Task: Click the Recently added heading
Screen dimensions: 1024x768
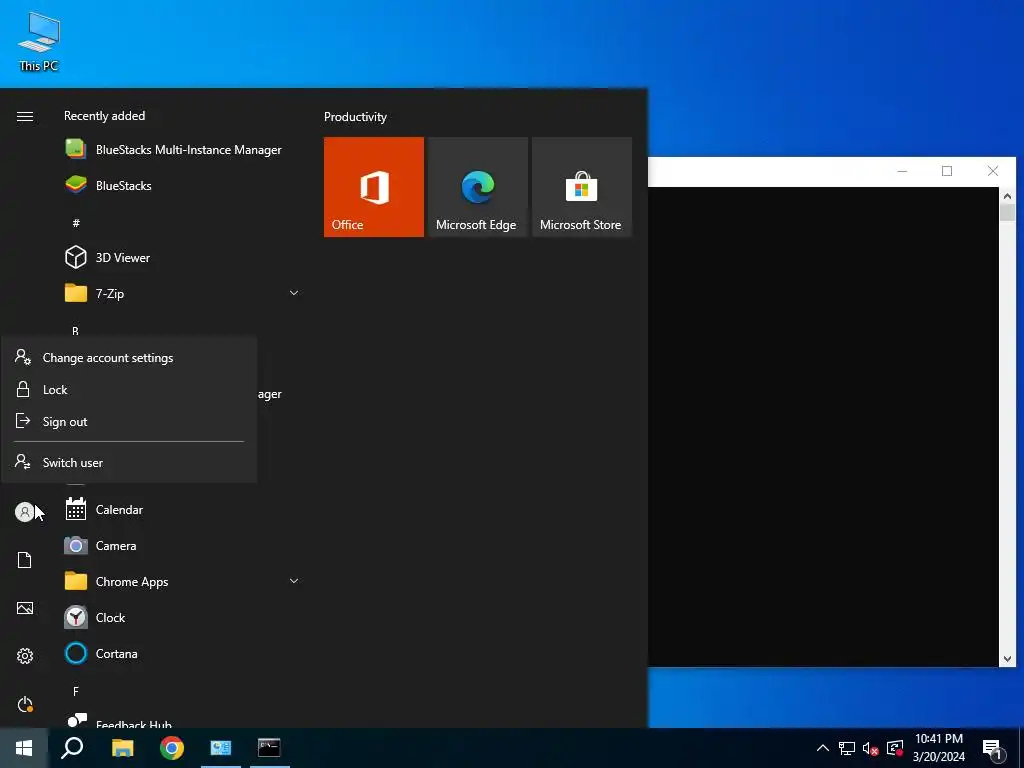Action: pos(104,116)
